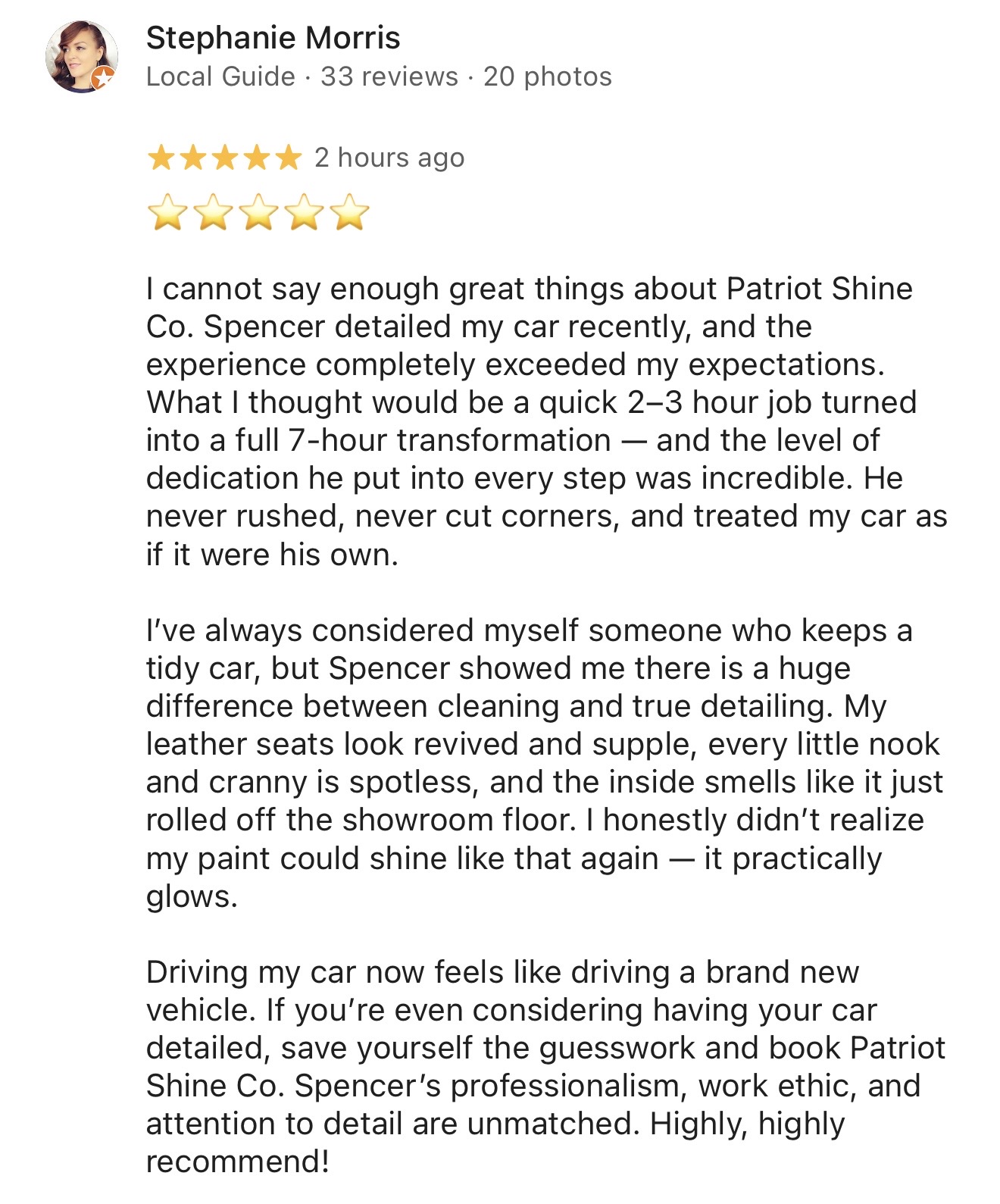Screen dimensions: 1000x1204
Task: Click the first glossy star emoji in review
Action: click(167, 212)
